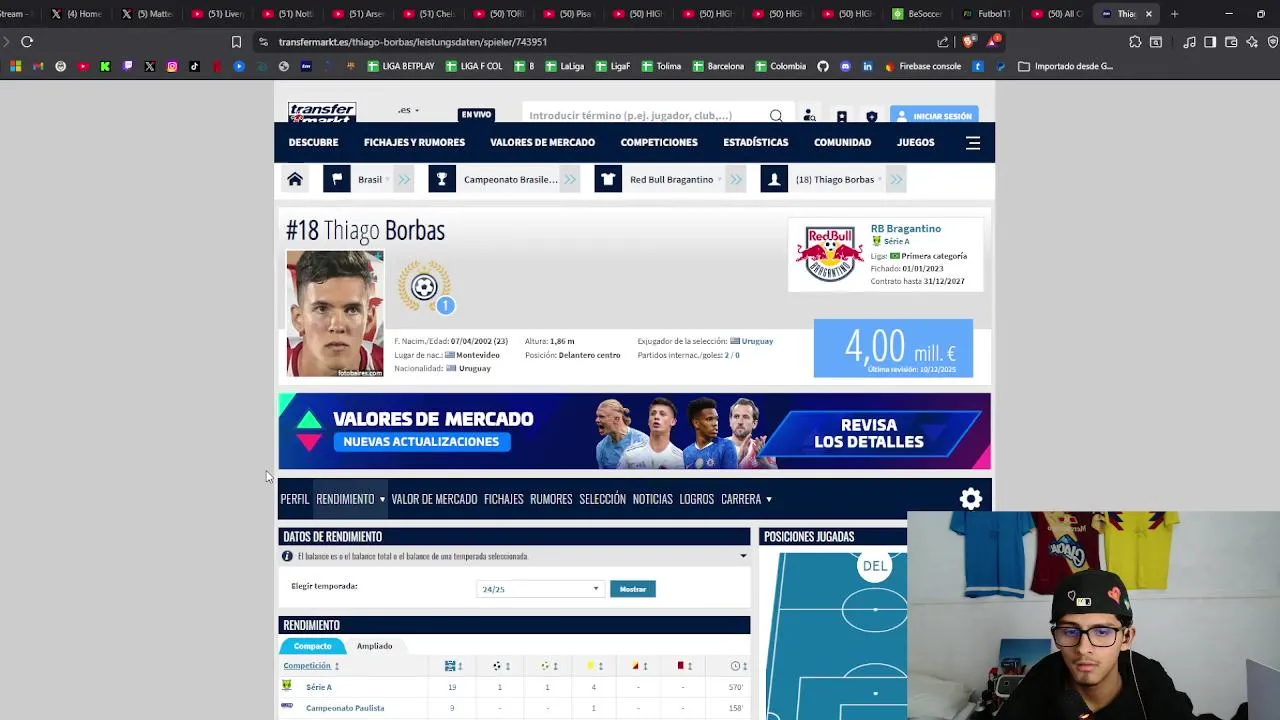Image resolution: width=1280 pixels, height=720 pixels.
Task: Expand the balance info note arrow
Action: [x=743, y=556]
